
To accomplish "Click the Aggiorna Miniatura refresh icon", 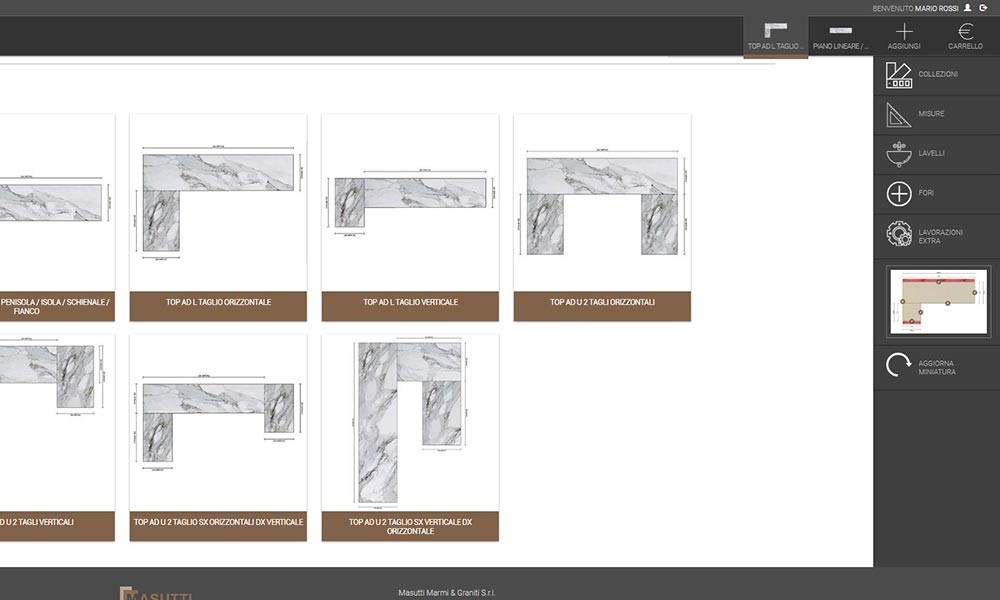I will pos(899,365).
